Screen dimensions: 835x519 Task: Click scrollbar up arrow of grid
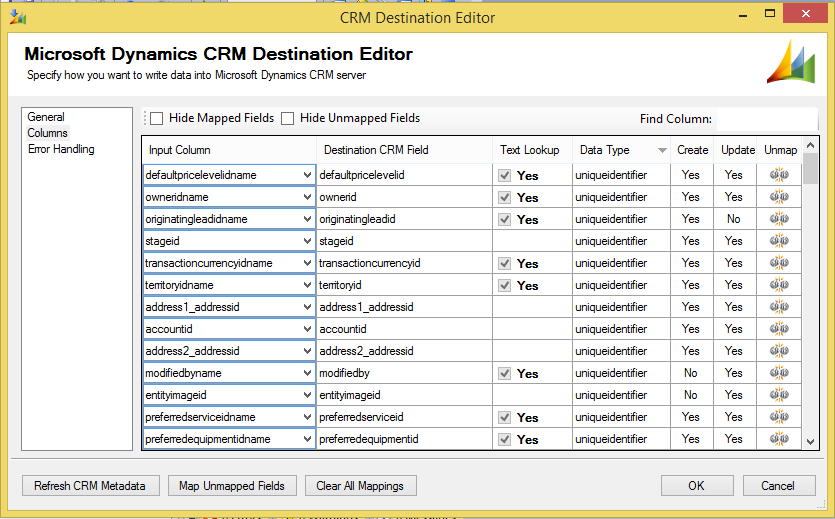(x=811, y=145)
